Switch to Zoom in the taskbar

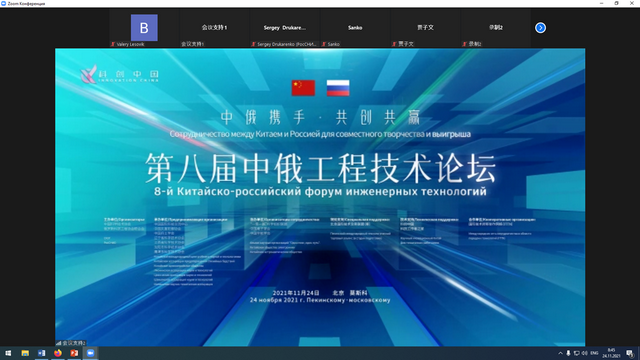coord(91,353)
